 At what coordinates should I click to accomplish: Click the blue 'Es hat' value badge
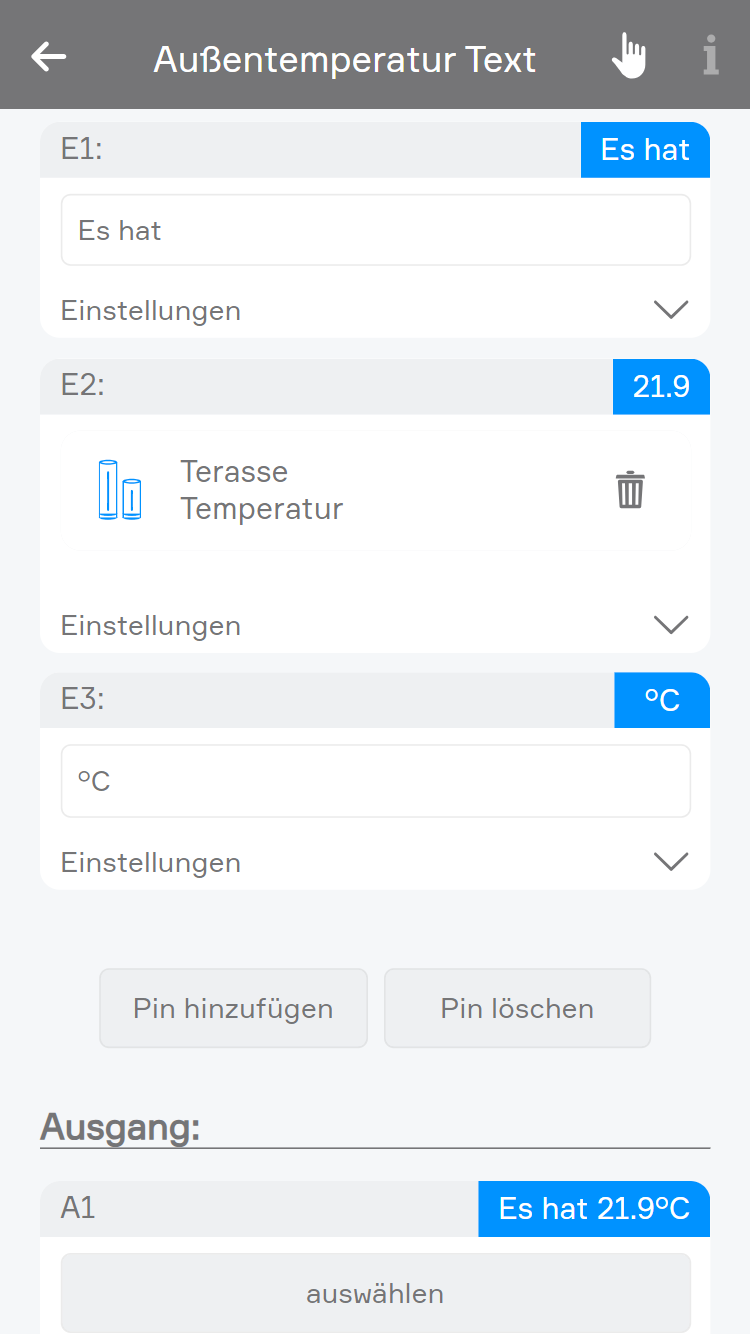coord(645,150)
